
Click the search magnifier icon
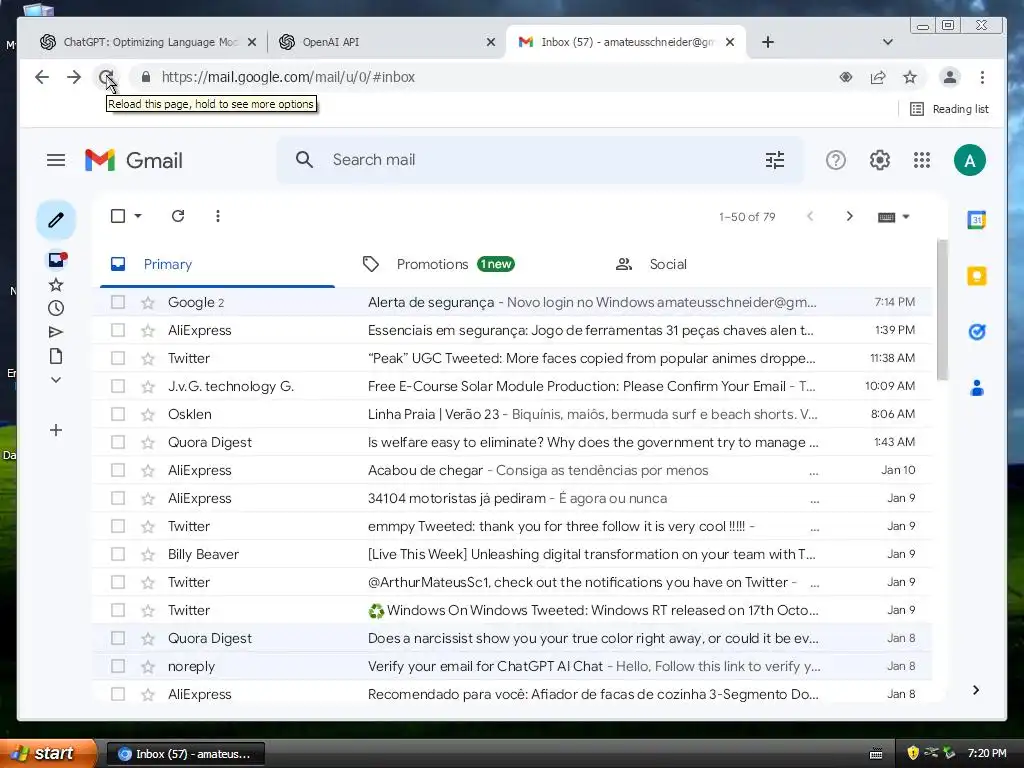(x=304, y=160)
